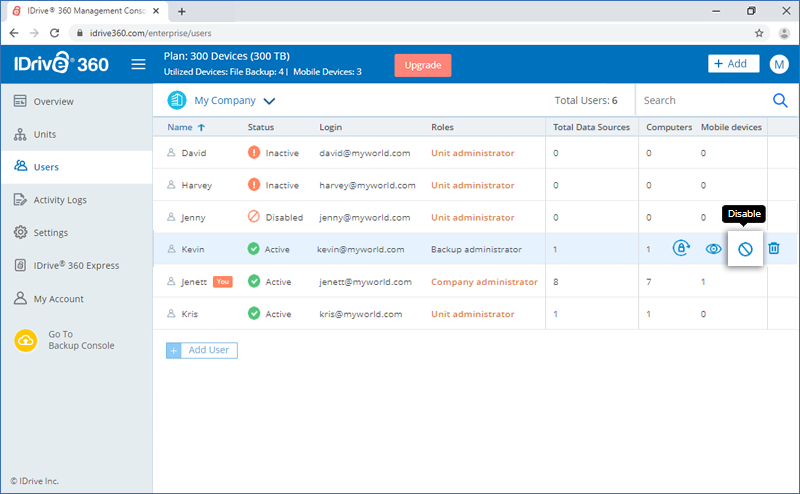Open IDrive 360 Express in the sidebar

point(77,265)
